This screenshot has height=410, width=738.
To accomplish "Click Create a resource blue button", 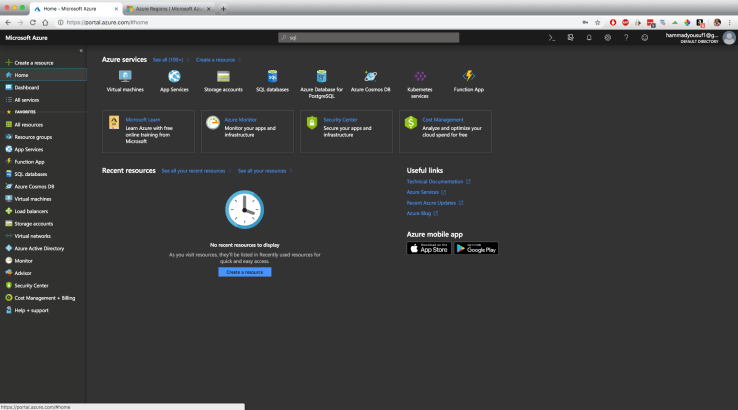I will 245,272.
